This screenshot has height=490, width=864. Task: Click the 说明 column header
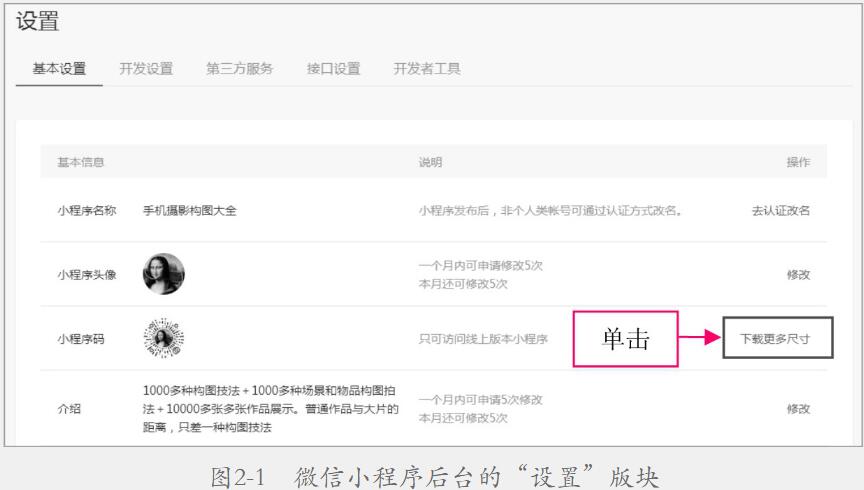tap(430, 162)
